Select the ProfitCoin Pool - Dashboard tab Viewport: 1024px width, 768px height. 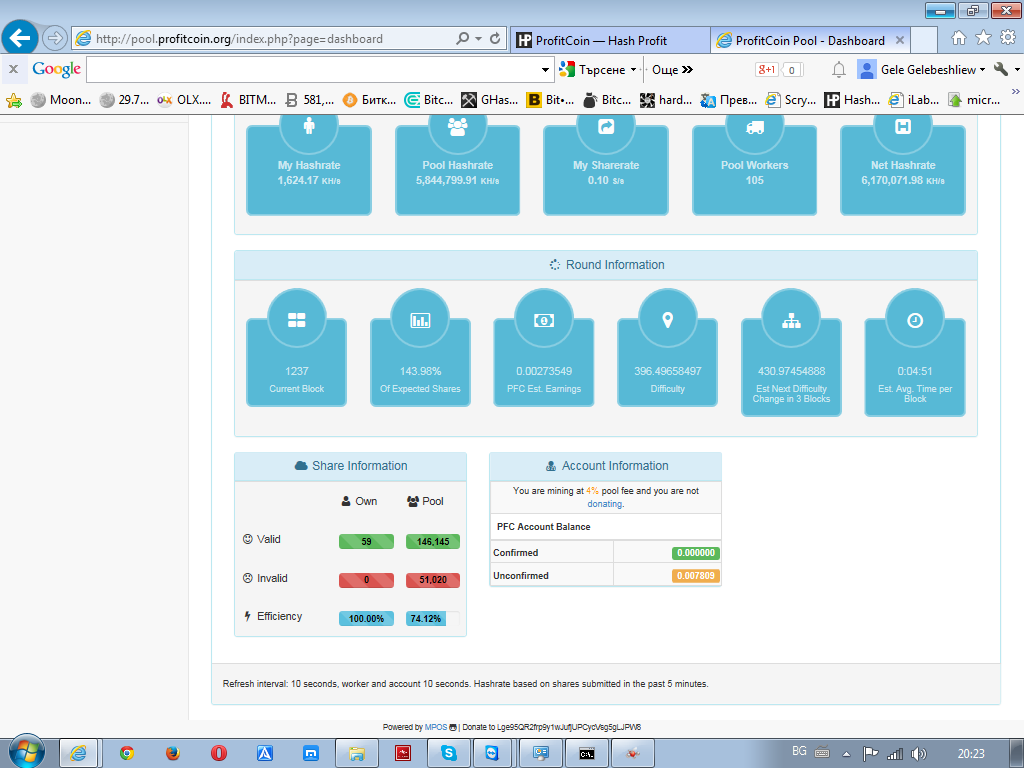click(x=809, y=40)
